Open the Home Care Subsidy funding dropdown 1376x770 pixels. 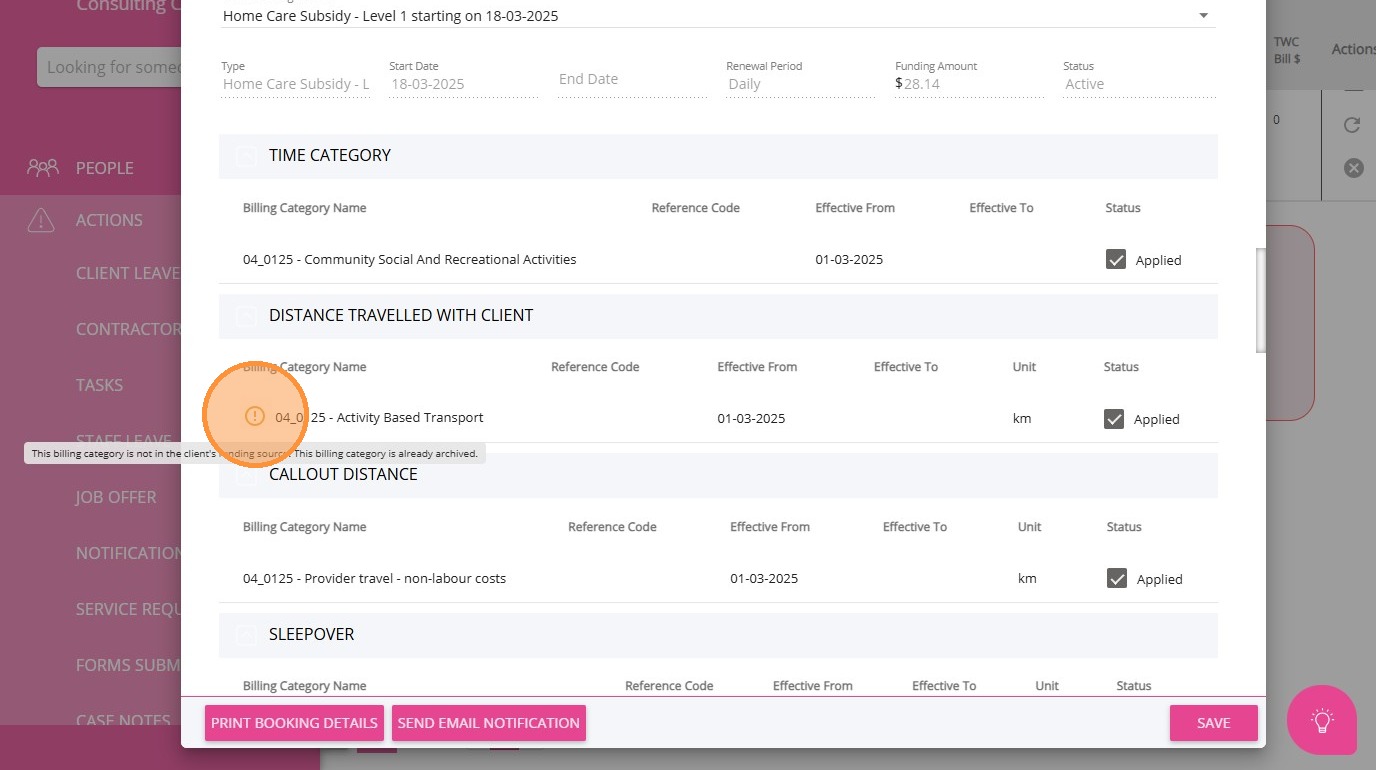point(1203,16)
